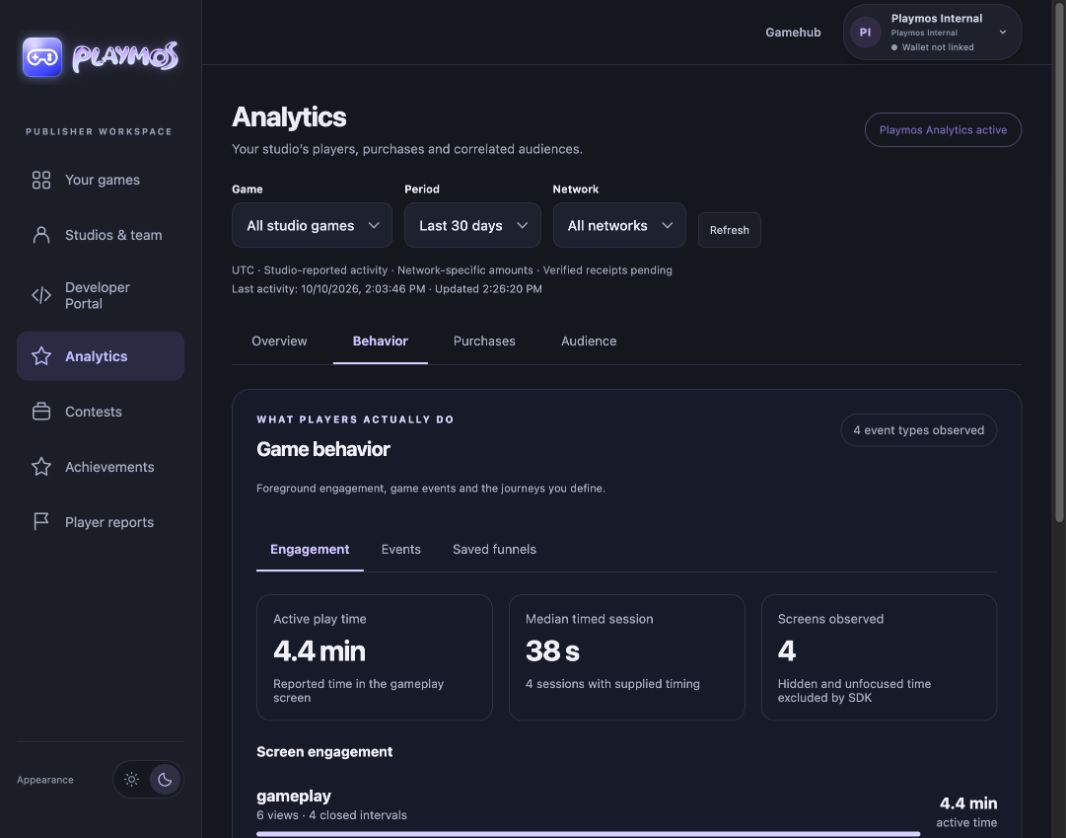
Task: Click the Playmos gamepad logo icon
Action: 42,56
